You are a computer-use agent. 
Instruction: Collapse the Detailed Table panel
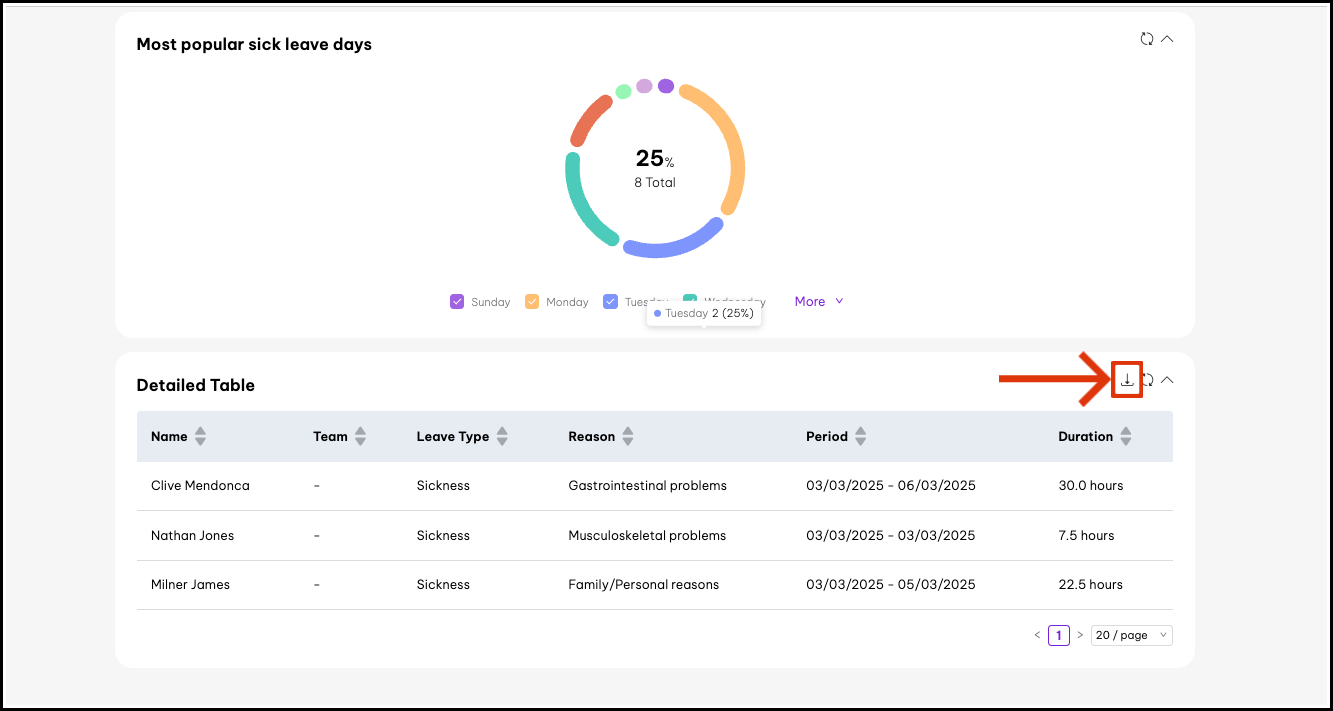pyautogui.click(x=1167, y=380)
